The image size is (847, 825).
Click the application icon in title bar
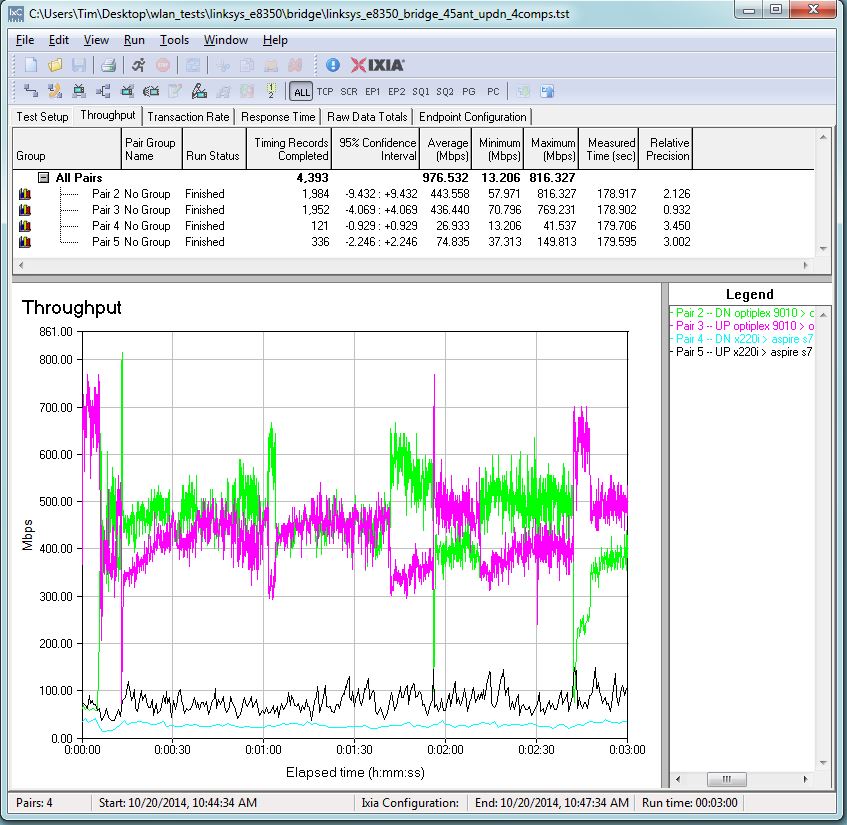[17, 14]
